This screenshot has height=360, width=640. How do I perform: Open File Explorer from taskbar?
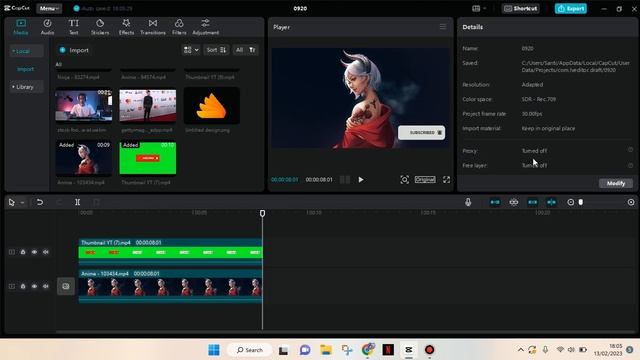[326, 350]
